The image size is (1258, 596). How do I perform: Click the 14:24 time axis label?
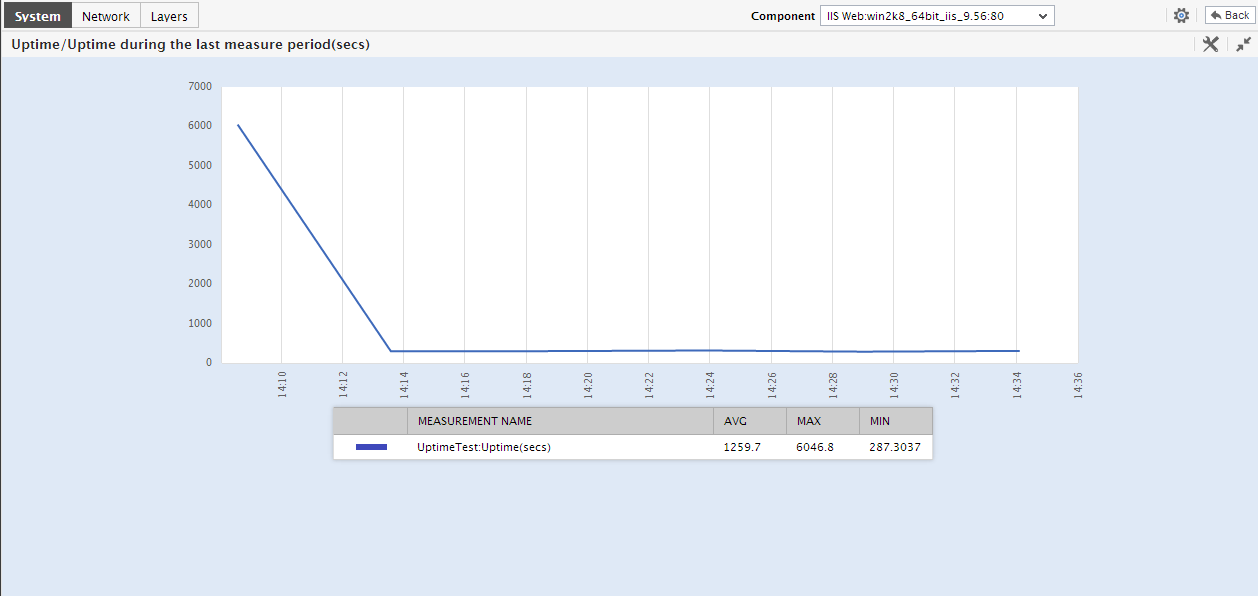[710, 385]
